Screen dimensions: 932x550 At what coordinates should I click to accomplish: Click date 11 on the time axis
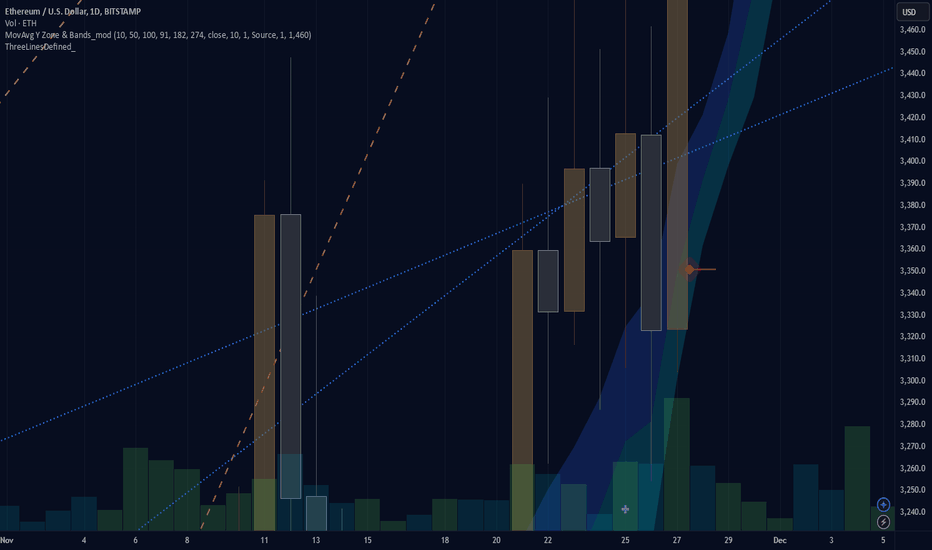(x=265, y=540)
